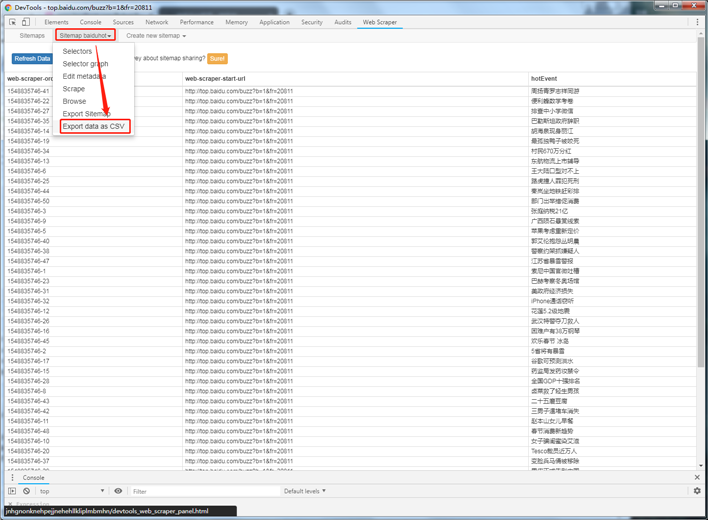Choose Selector graph menu entry
Image resolution: width=708 pixels, height=520 pixels.
coord(85,64)
